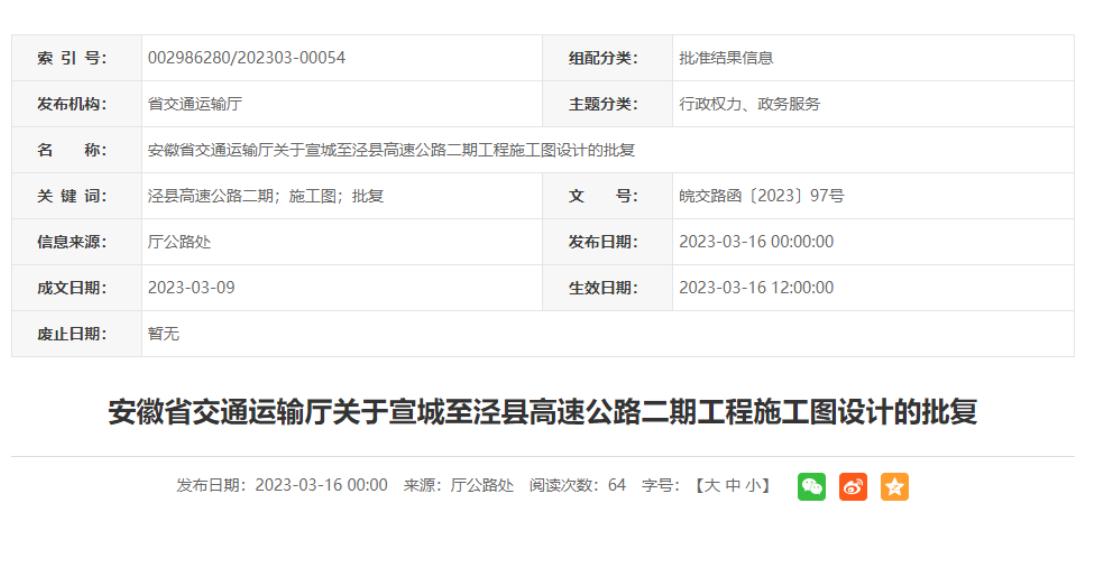This screenshot has height=570, width=1095.
Task: Click written date 2023-03-09
Action: 191,288
